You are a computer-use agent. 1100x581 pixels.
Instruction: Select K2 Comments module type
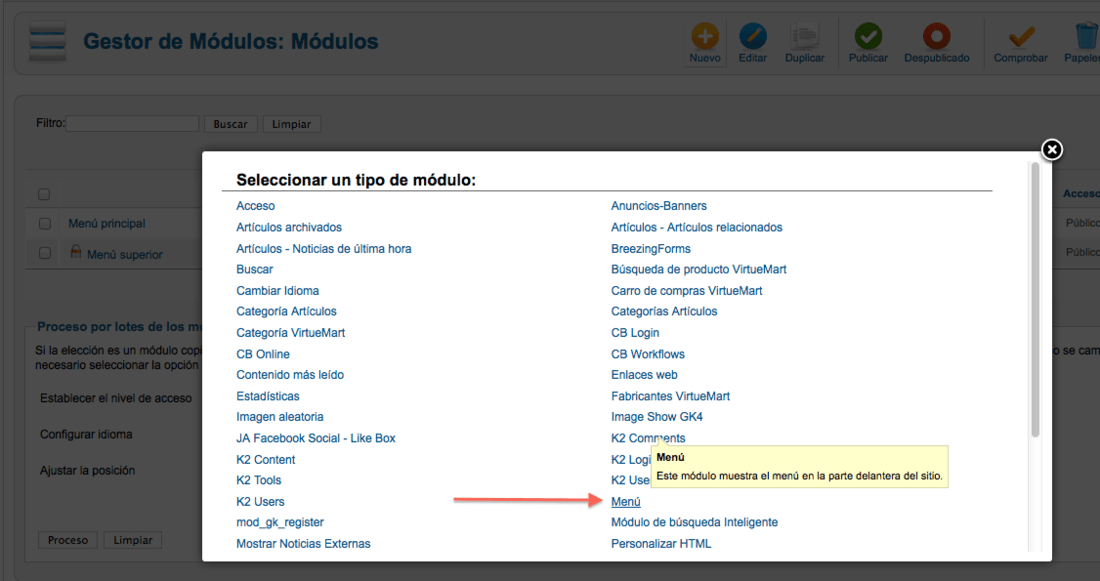coord(648,438)
